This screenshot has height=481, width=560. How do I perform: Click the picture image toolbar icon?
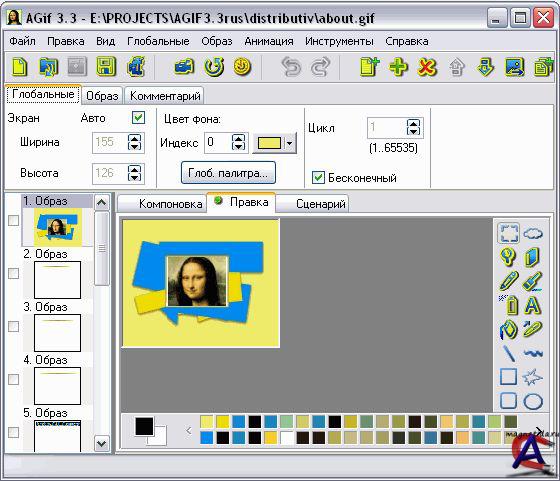[x=515, y=67]
